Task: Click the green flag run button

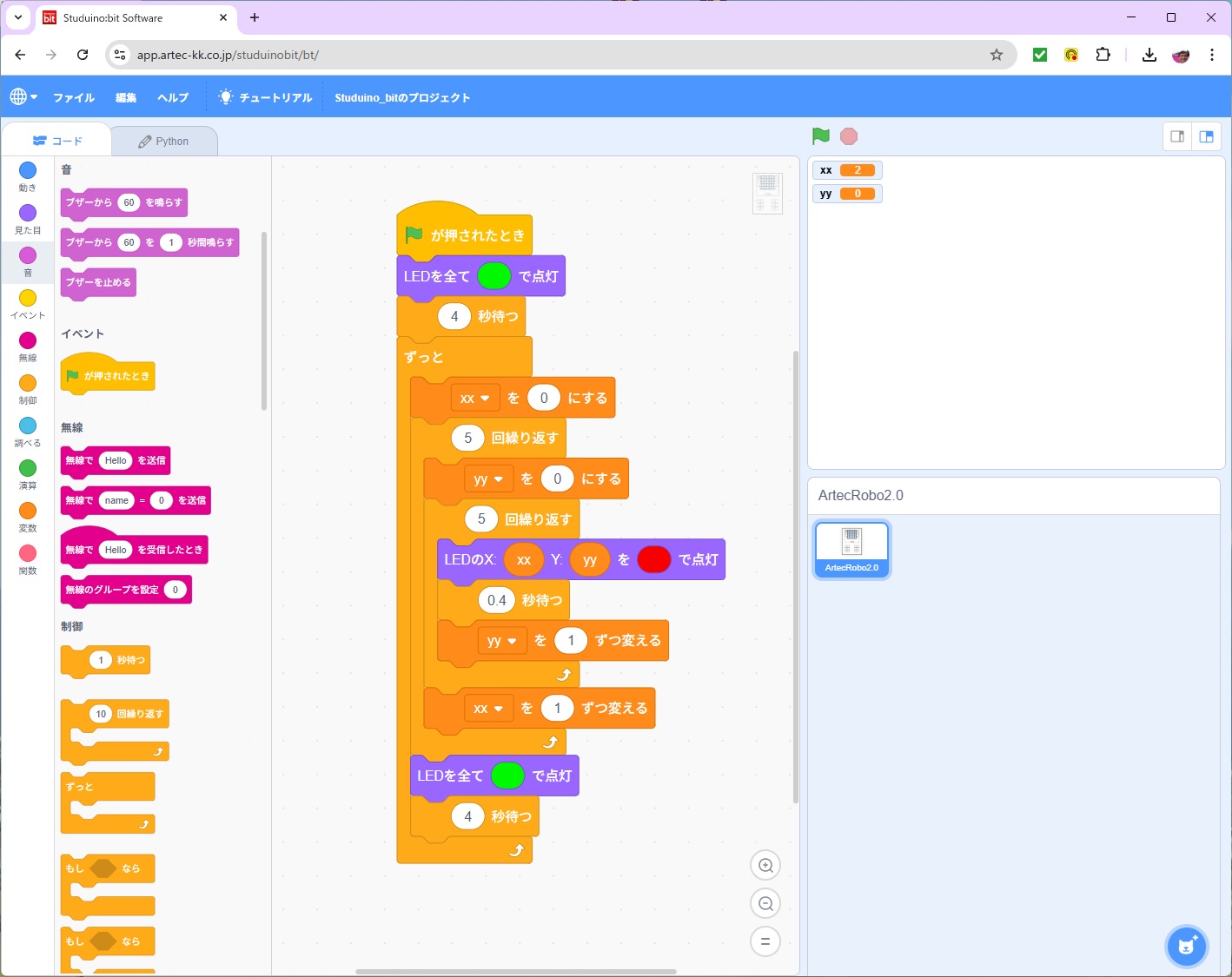Action: [820, 136]
